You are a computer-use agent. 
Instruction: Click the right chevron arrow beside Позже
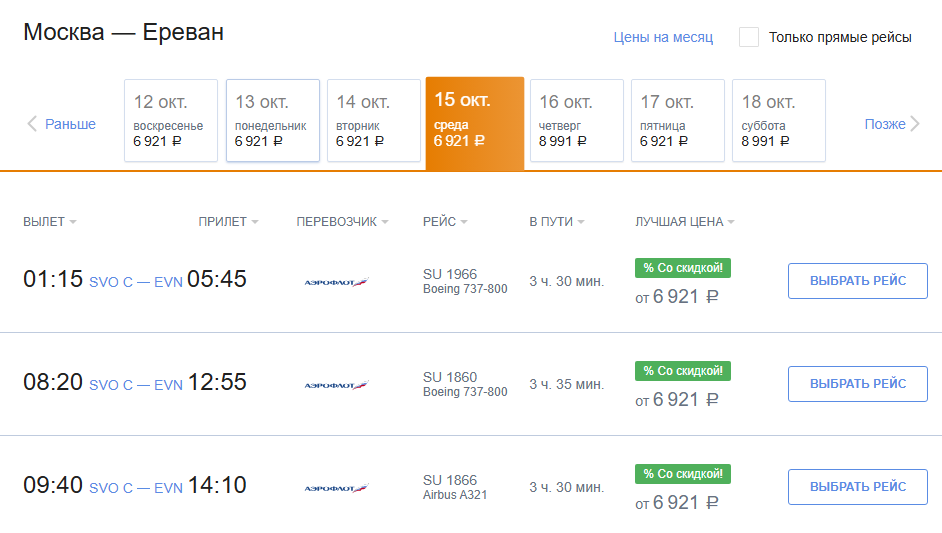(915, 124)
